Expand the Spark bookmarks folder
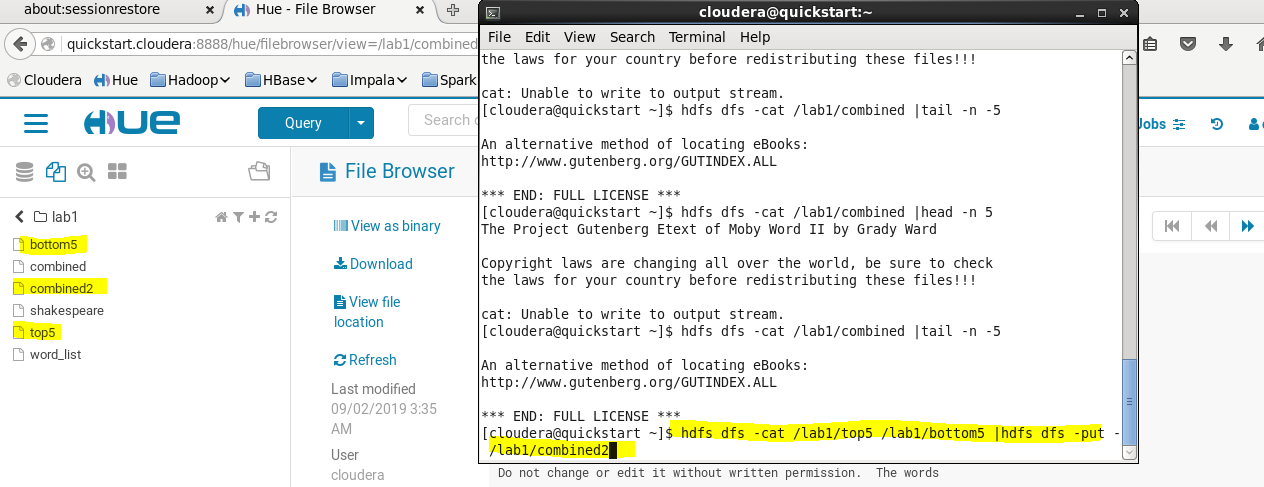Image resolution: width=1264 pixels, height=487 pixels. tap(448, 80)
